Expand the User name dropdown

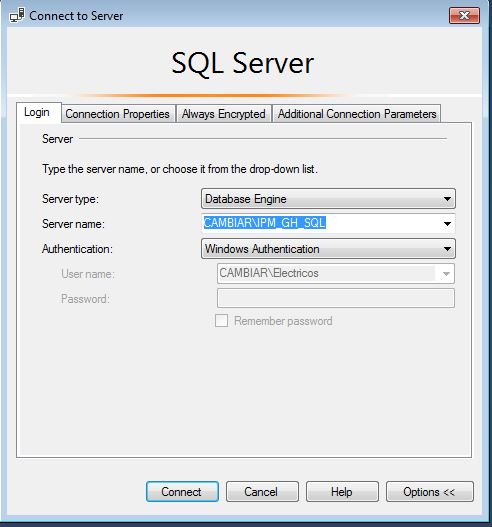(x=446, y=274)
